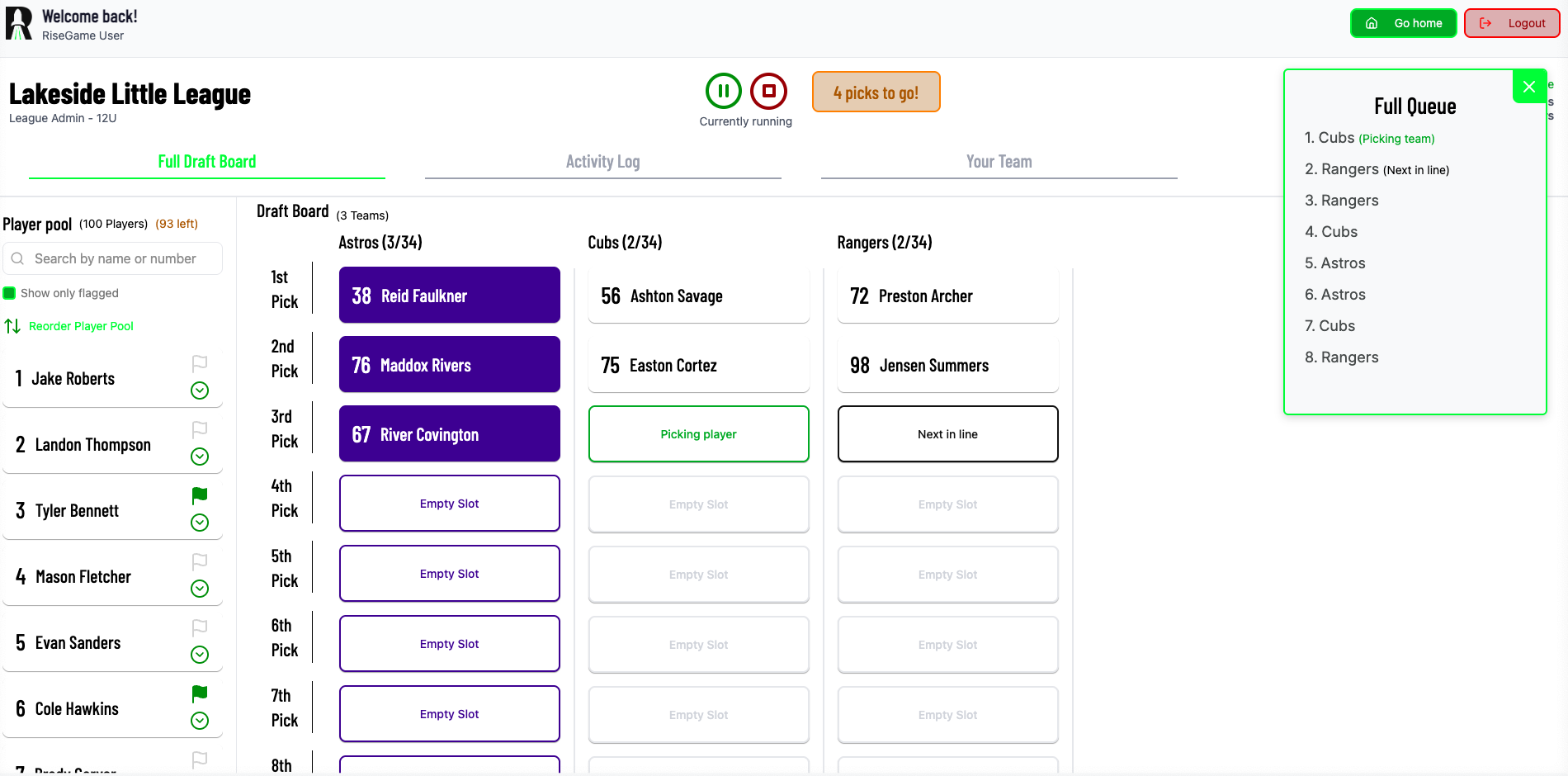Open the Your Team tab

click(999, 162)
